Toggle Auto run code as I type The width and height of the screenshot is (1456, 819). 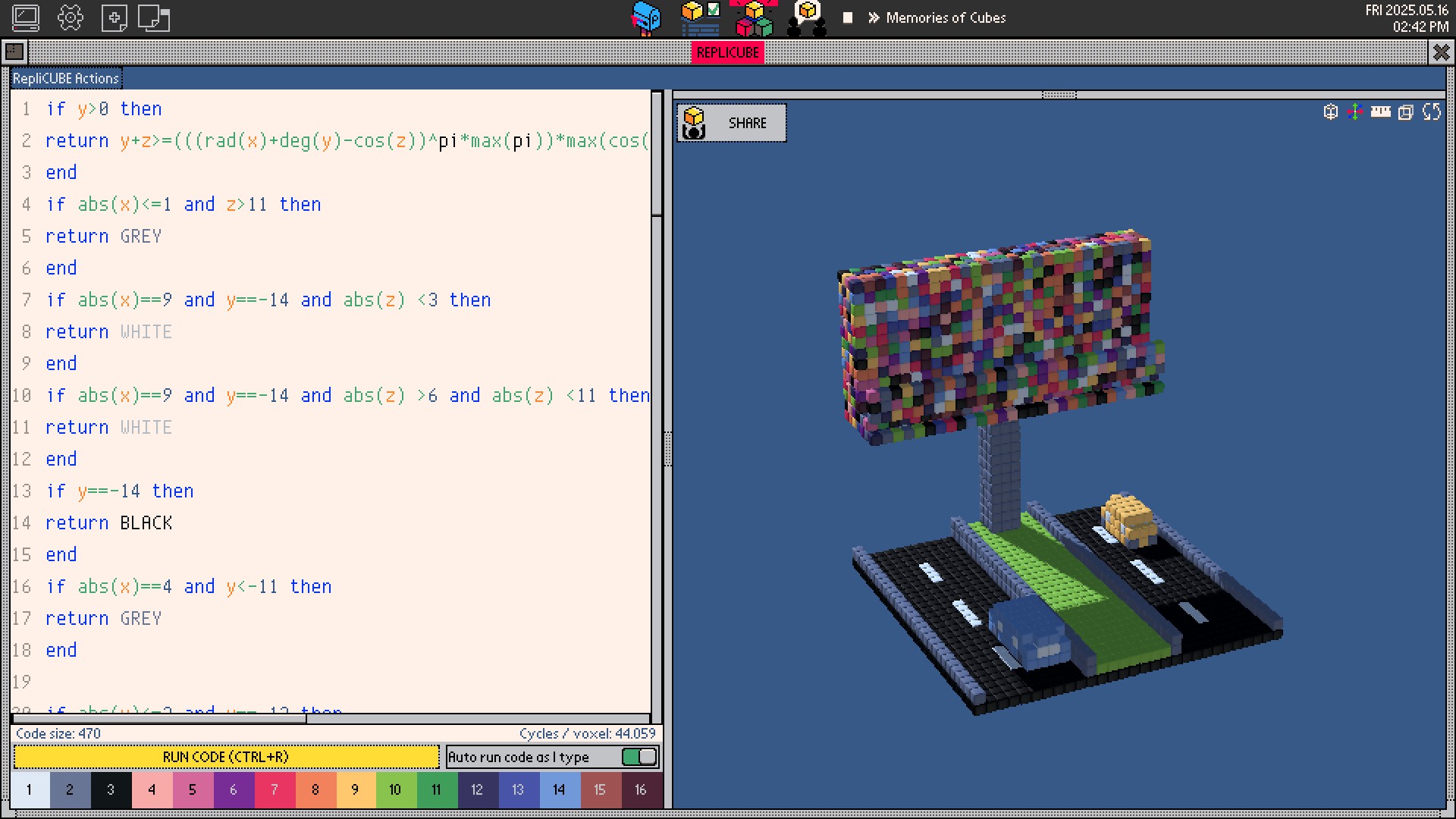click(639, 757)
